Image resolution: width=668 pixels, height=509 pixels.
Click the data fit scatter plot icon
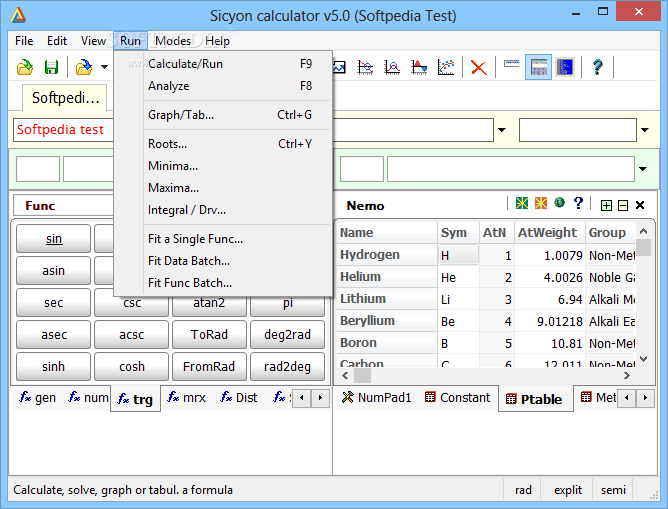pos(446,67)
